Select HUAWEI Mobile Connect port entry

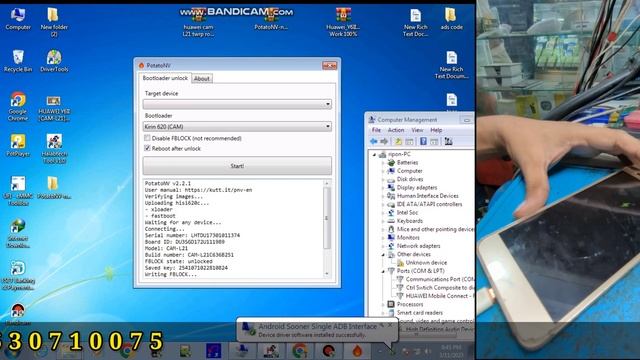440,296
